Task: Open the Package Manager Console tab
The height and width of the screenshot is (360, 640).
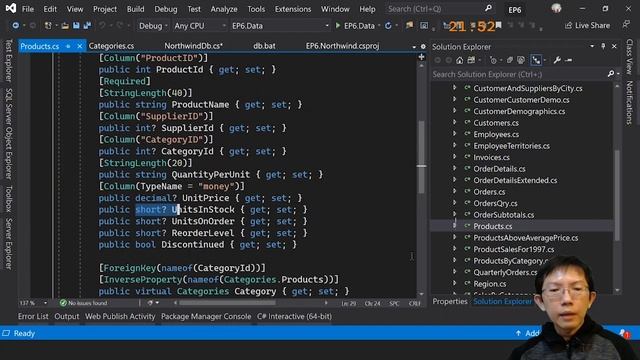Action: point(206,316)
